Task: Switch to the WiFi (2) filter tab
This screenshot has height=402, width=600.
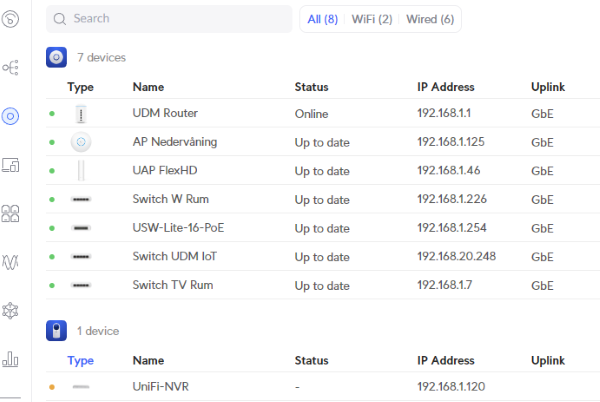Action: (x=372, y=19)
